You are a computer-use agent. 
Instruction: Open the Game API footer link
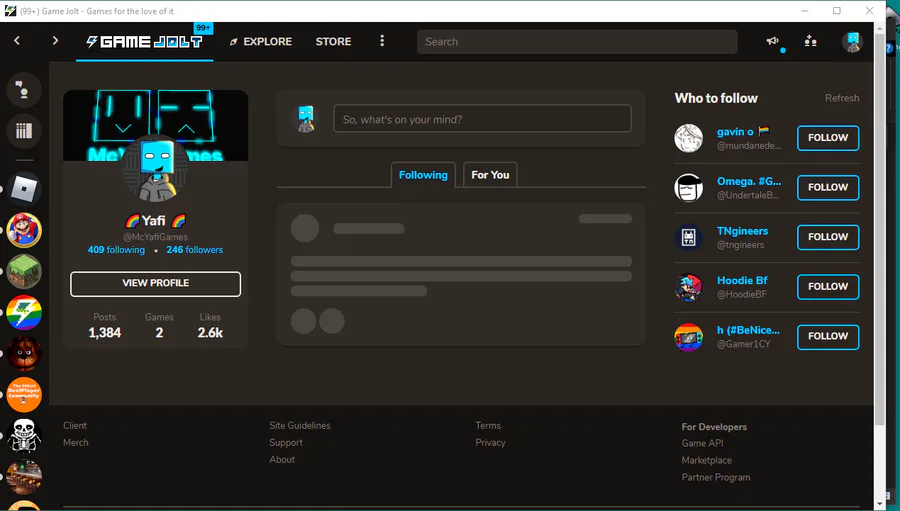click(703, 443)
